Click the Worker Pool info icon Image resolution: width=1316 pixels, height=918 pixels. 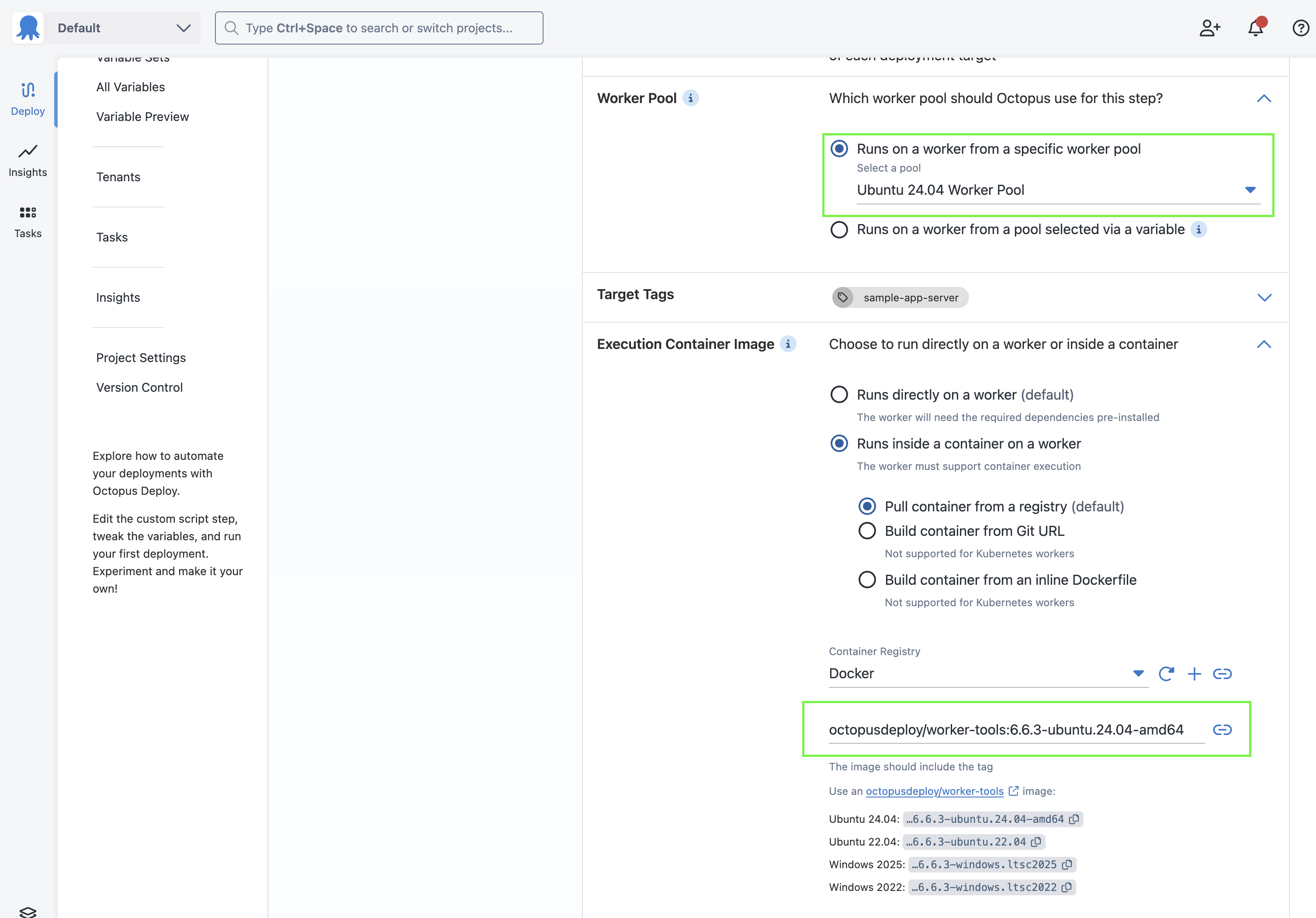pos(691,98)
